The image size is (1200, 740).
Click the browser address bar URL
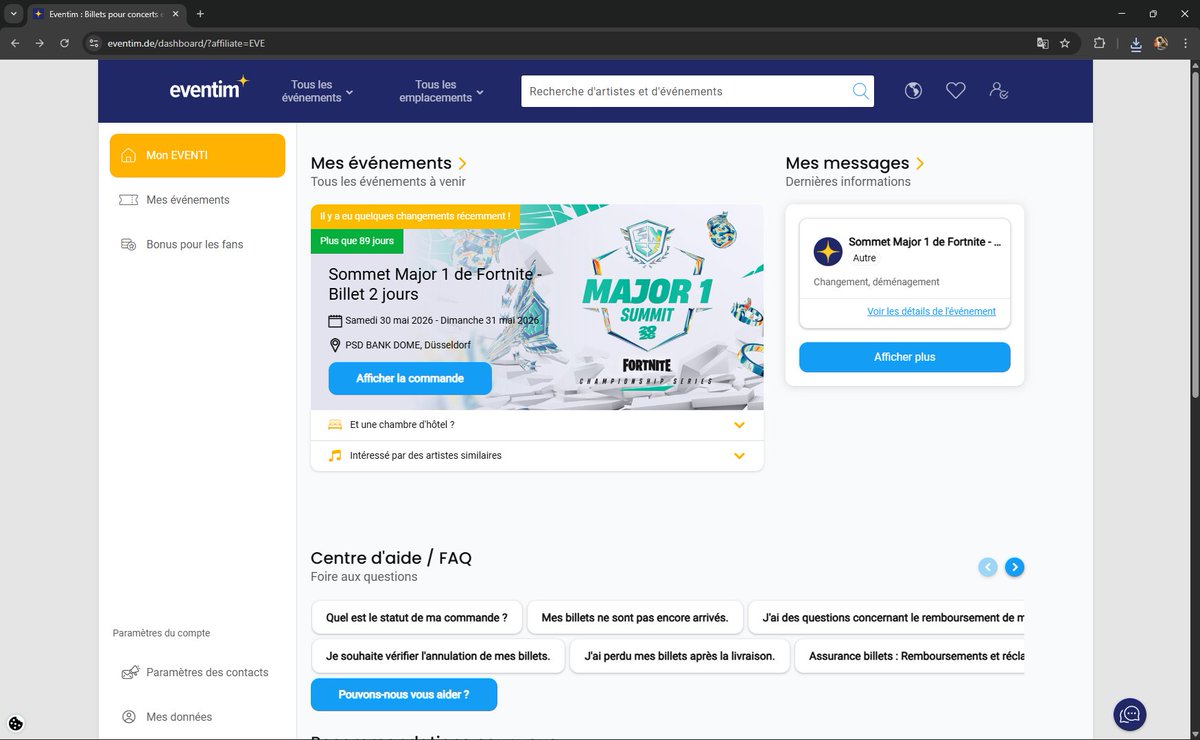pos(186,43)
